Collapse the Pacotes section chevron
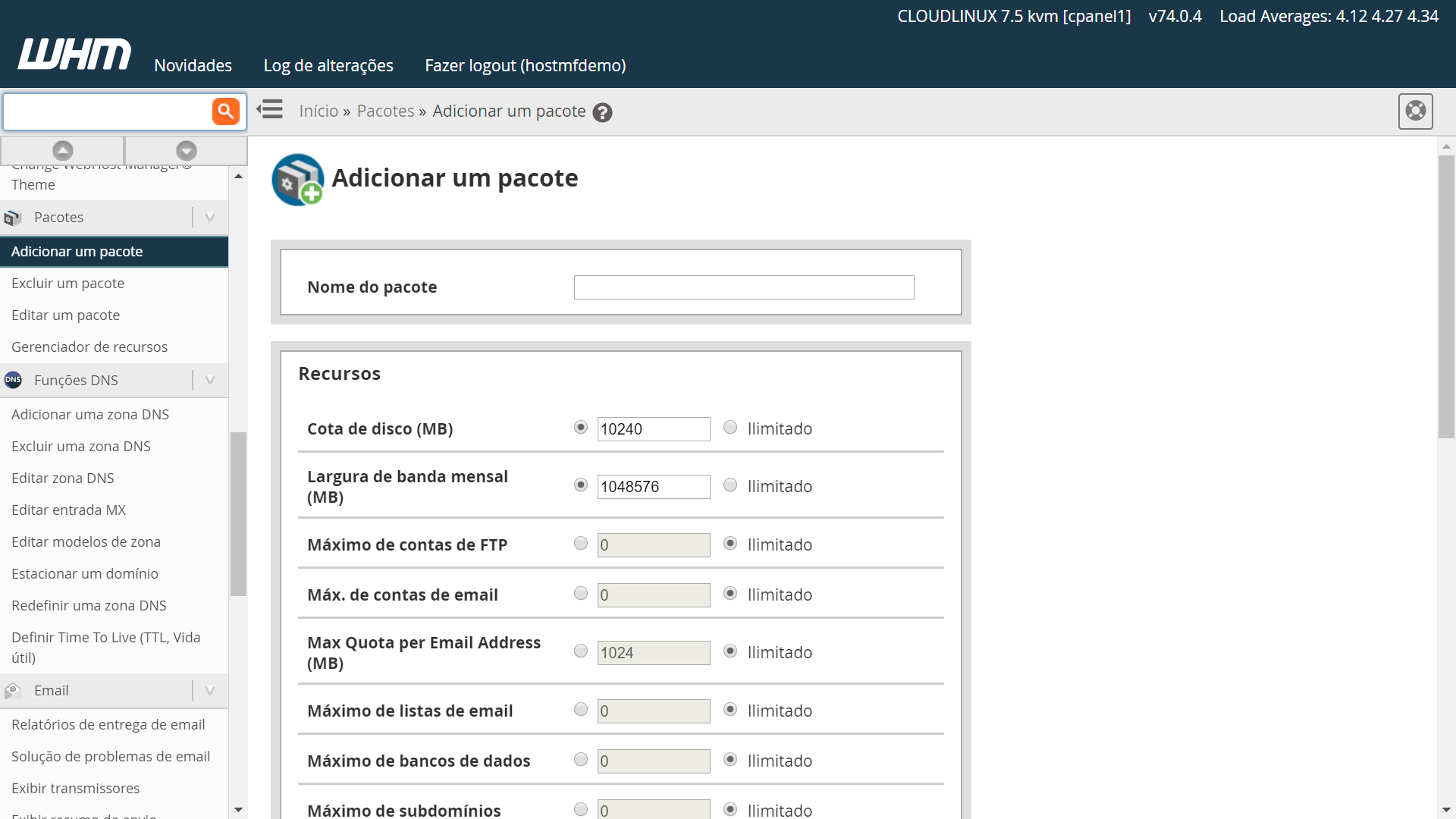 (210, 218)
